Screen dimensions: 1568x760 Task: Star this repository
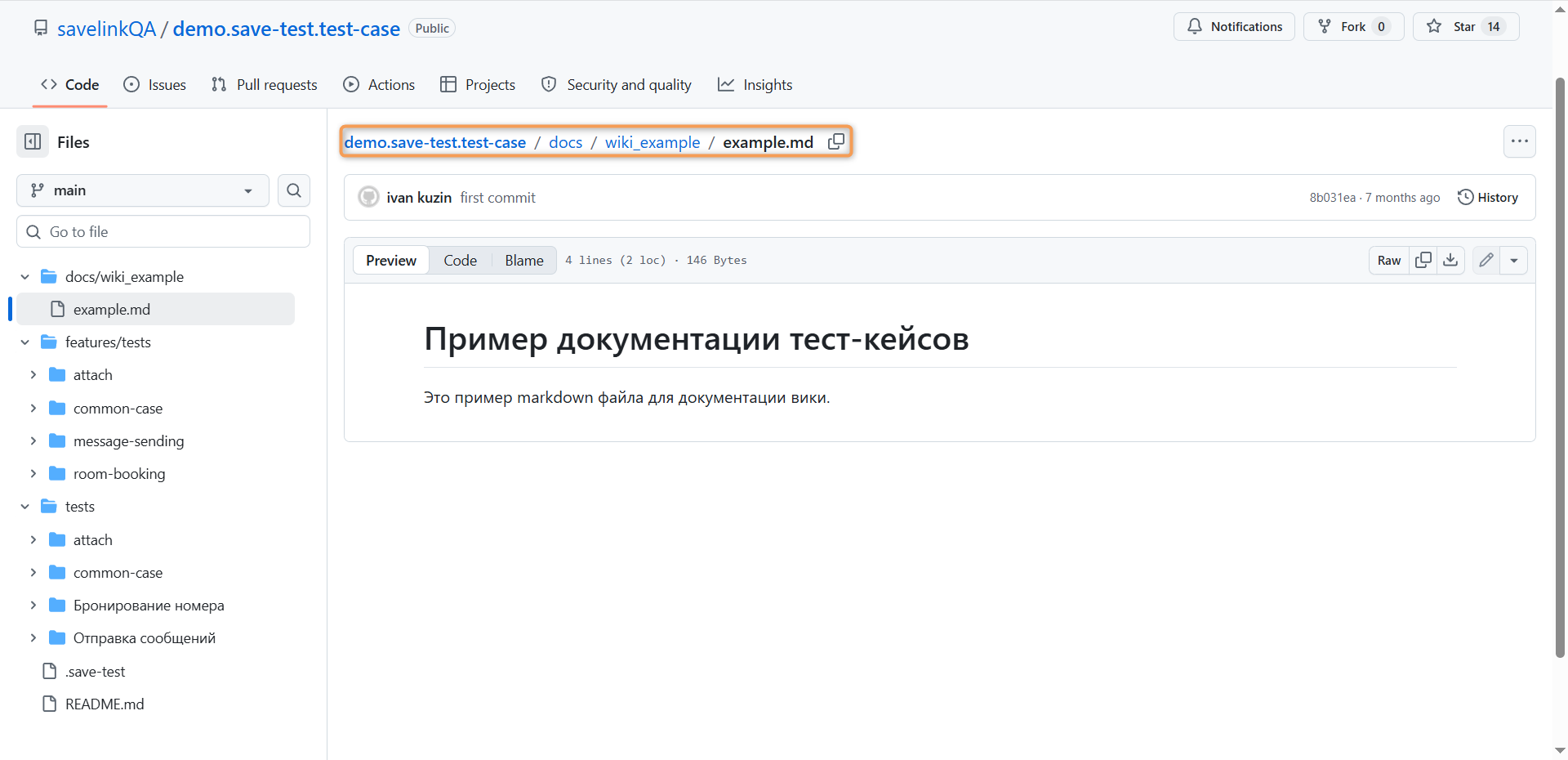click(x=1466, y=26)
